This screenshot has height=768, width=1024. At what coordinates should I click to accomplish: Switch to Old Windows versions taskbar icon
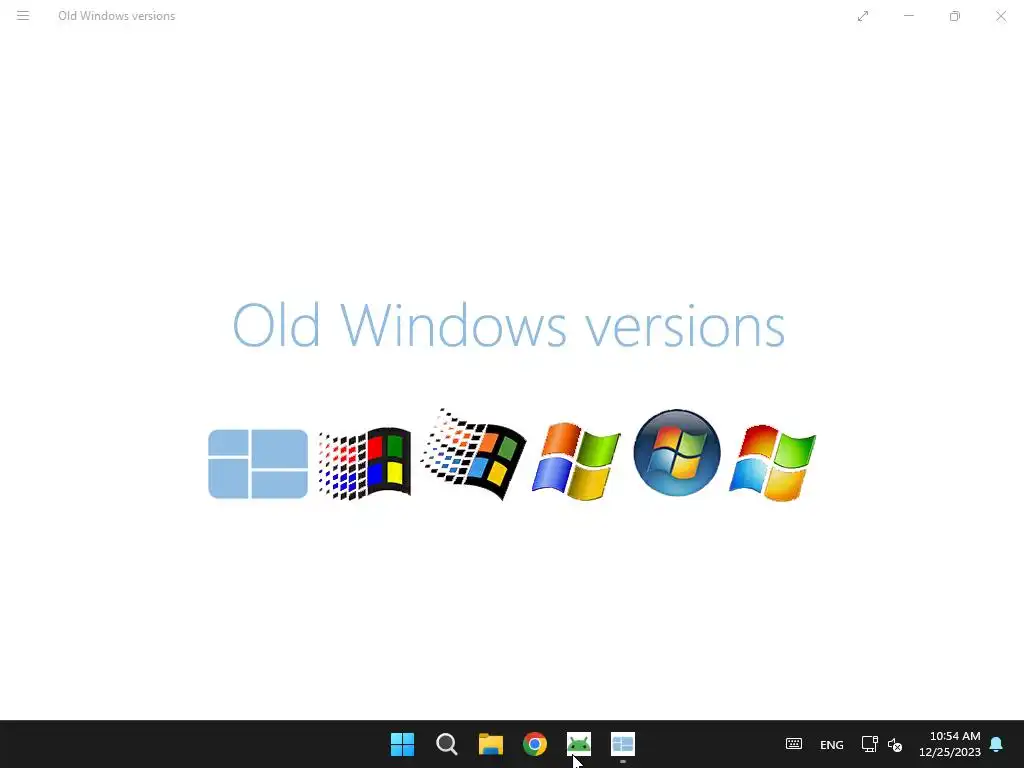coord(623,744)
